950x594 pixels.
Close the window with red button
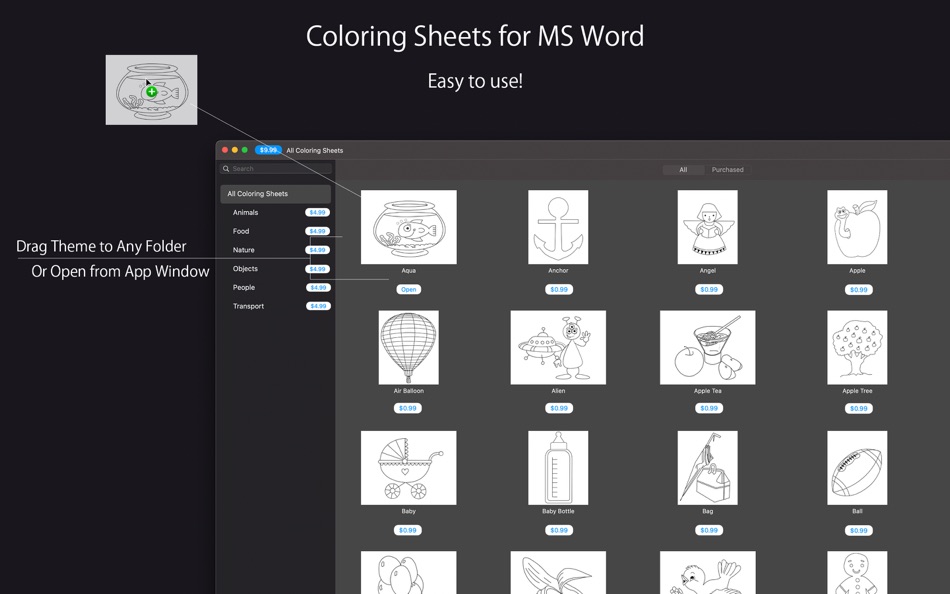(225, 150)
